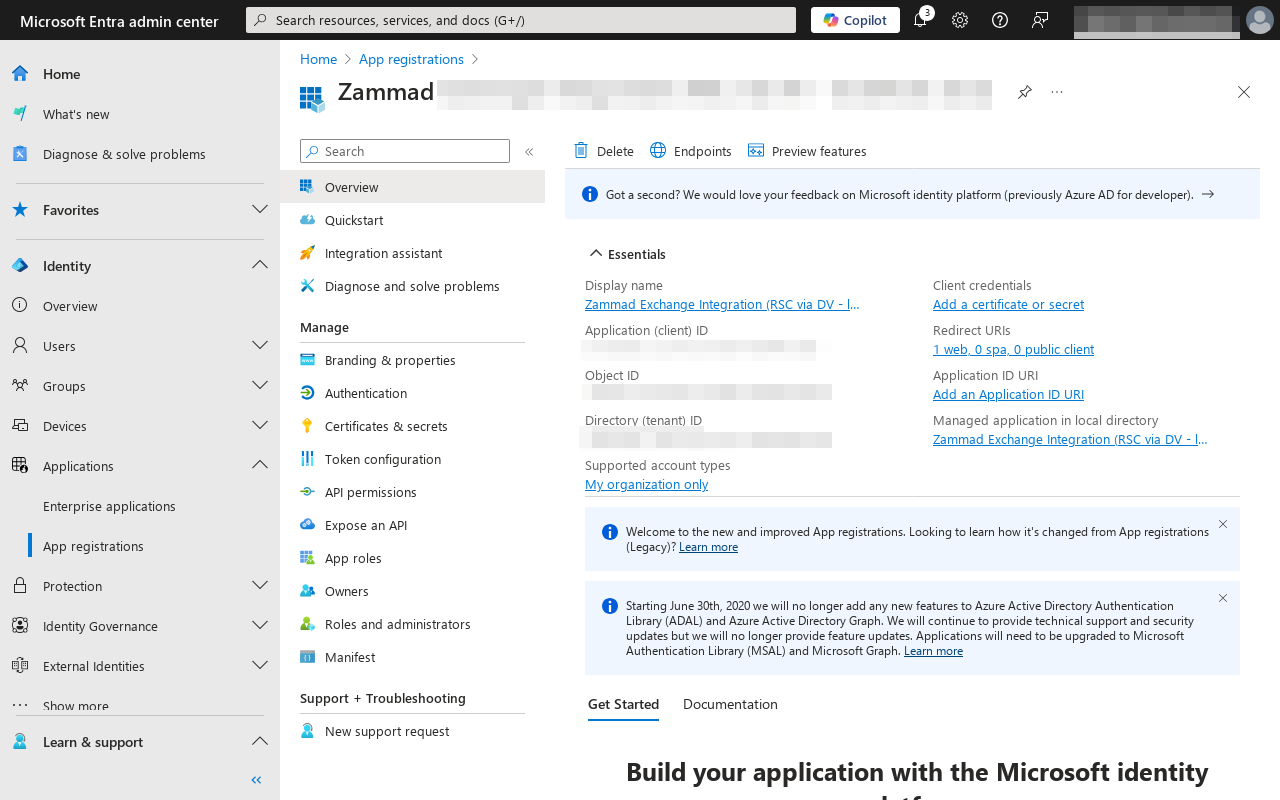Open the Preview features icon
The width and height of the screenshot is (1280, 800).
(x=756, y=151)
